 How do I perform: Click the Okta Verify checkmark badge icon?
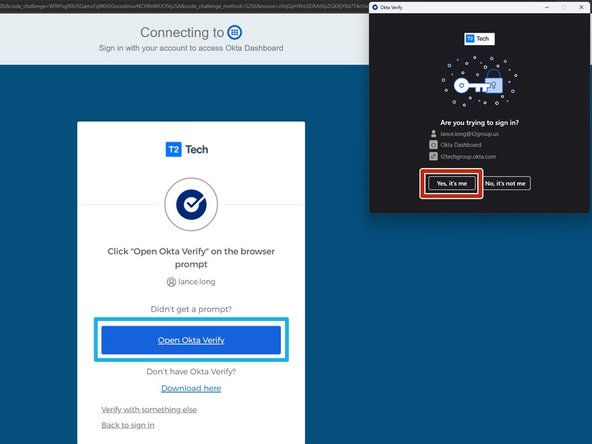[191, 204]
